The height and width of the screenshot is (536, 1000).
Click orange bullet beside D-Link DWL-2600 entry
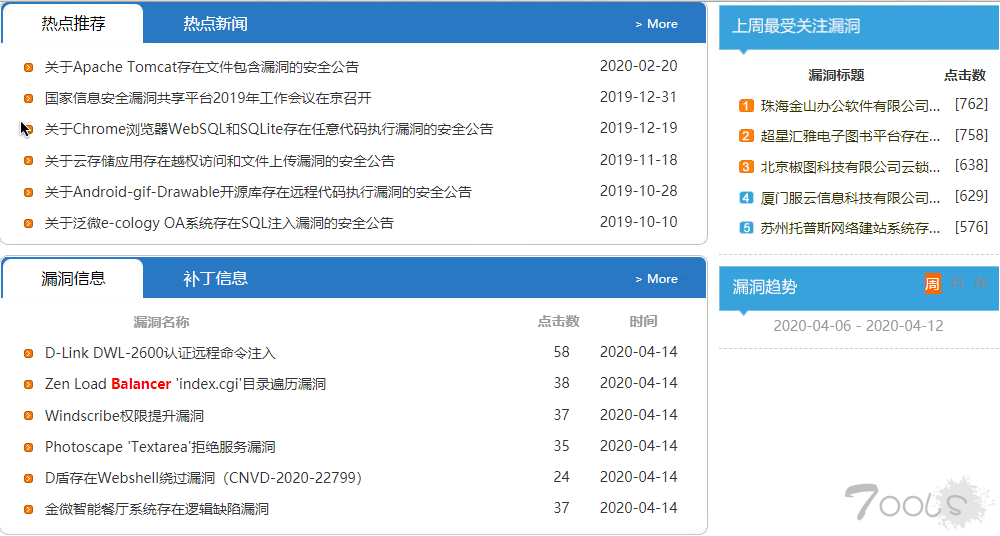tap(29, 353)
